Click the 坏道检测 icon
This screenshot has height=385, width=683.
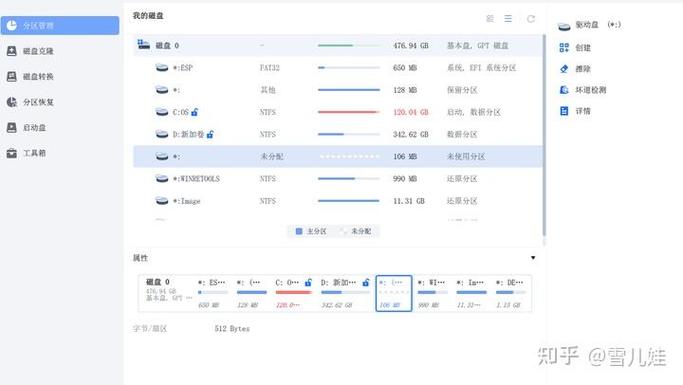(x=564, y=90)
